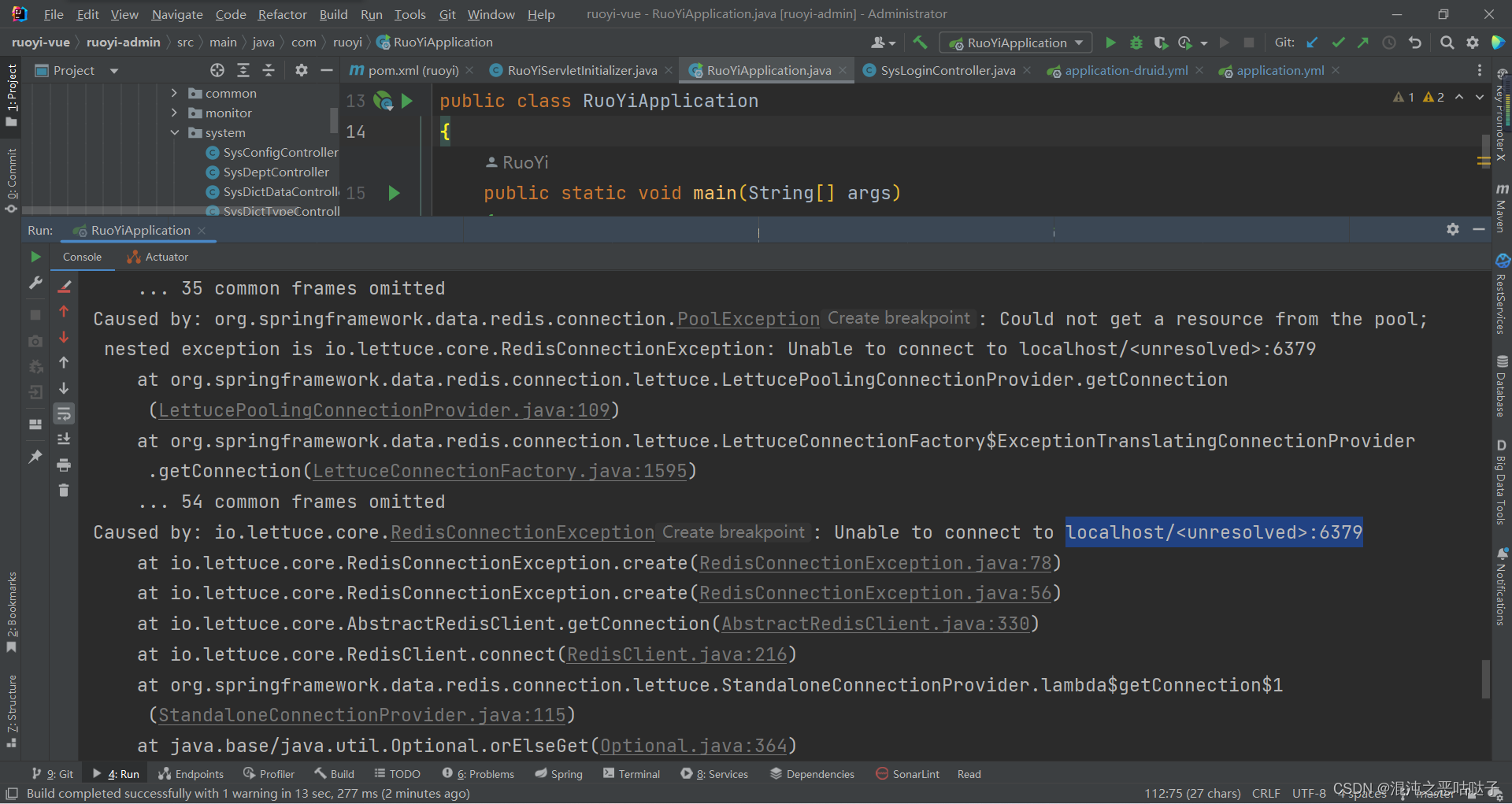Viewport: 1512px width, 804px height.
Task: Hide the Project panel with minus icon
Action: point(327,70)
